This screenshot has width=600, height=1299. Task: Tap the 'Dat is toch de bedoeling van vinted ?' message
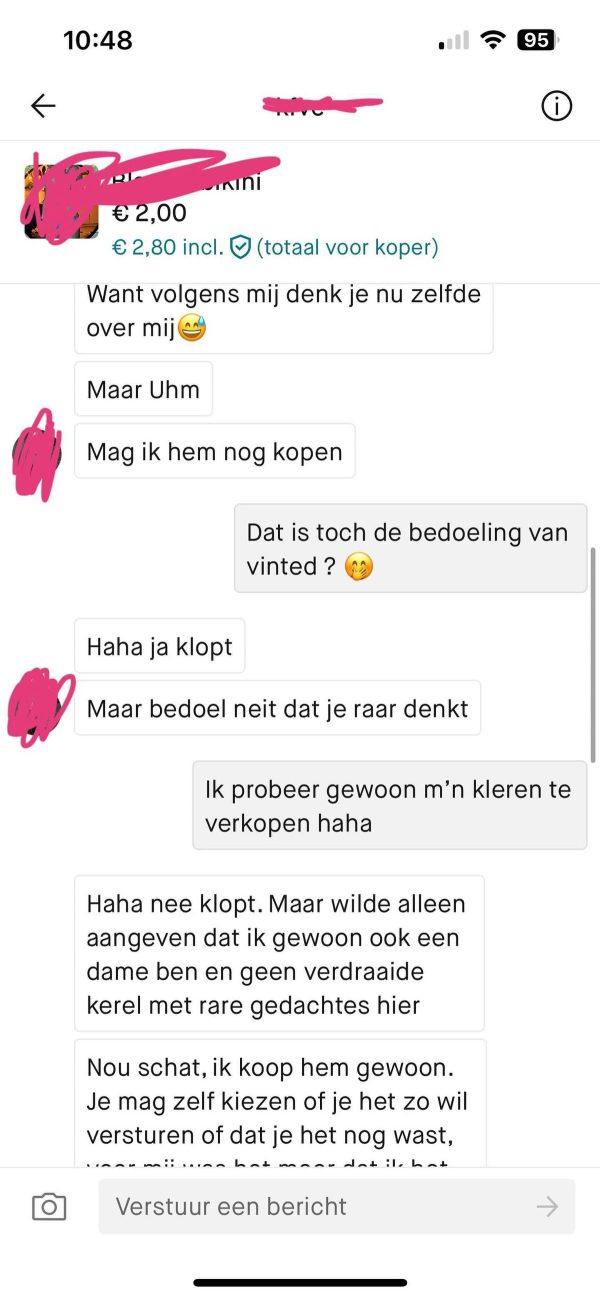pyautogui.click(x=410, y=548)
